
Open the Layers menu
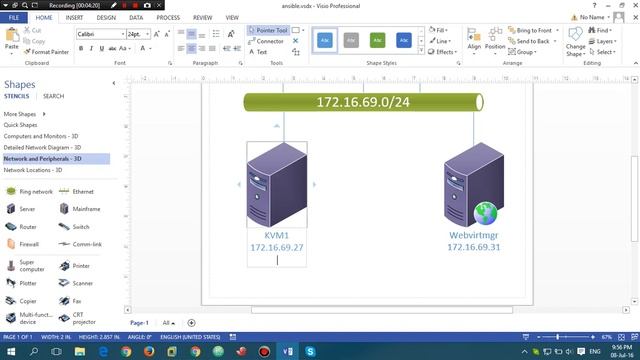coord(602,41)
